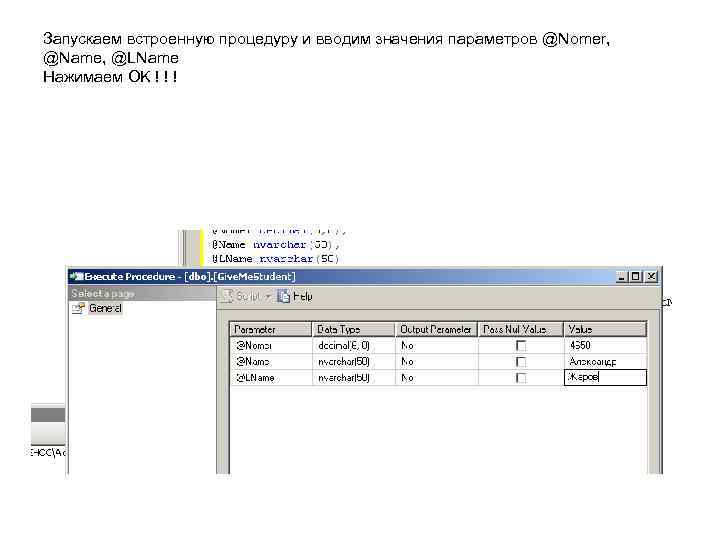Screen dimensions: 720x540
Task: Check Pass Null Value for @LName
Action: tap(521, 378)
